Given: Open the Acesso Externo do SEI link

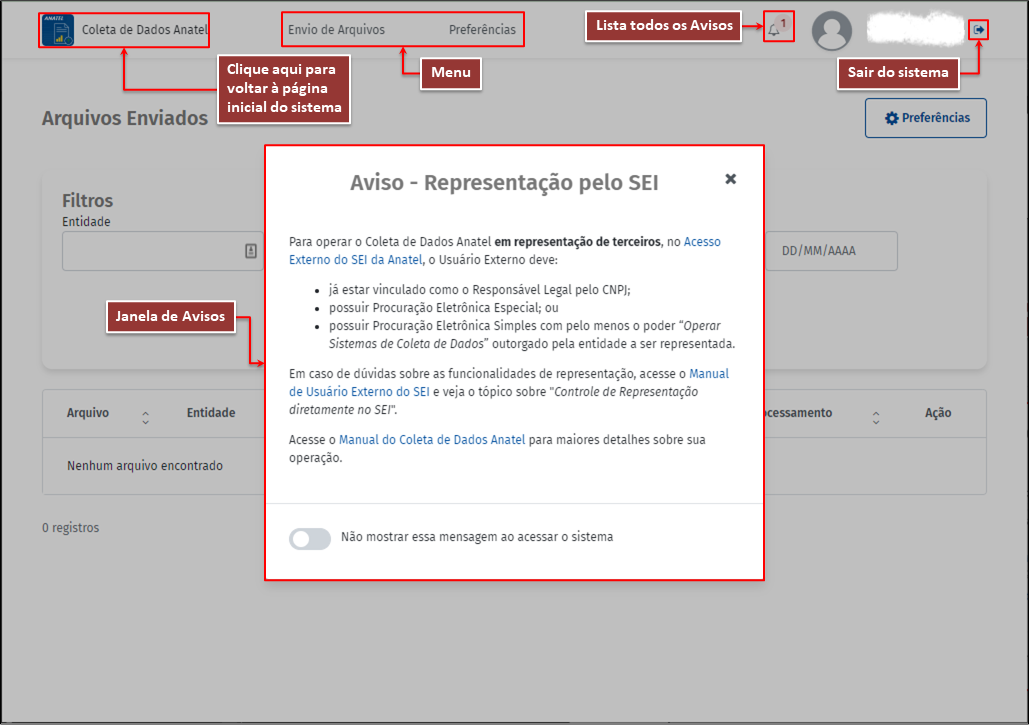Looking at the screenshot, I should (x=701, y=242).
